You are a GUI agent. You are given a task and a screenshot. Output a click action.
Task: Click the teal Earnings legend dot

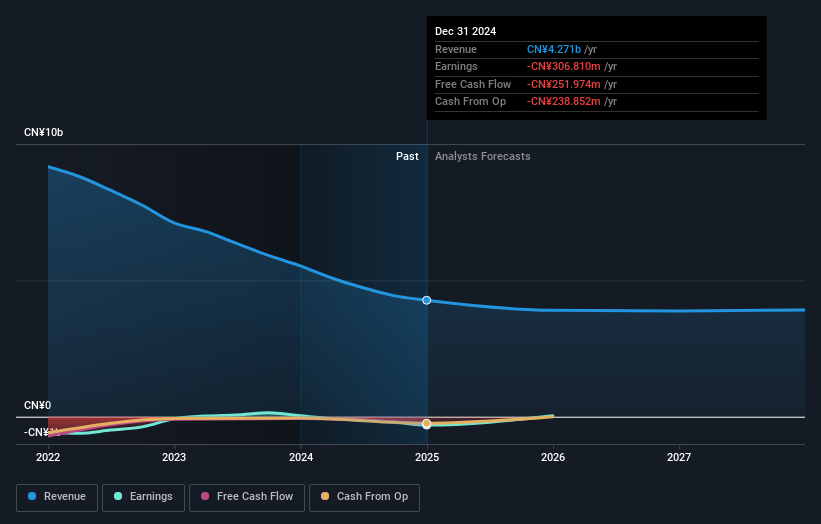(118, 496)
